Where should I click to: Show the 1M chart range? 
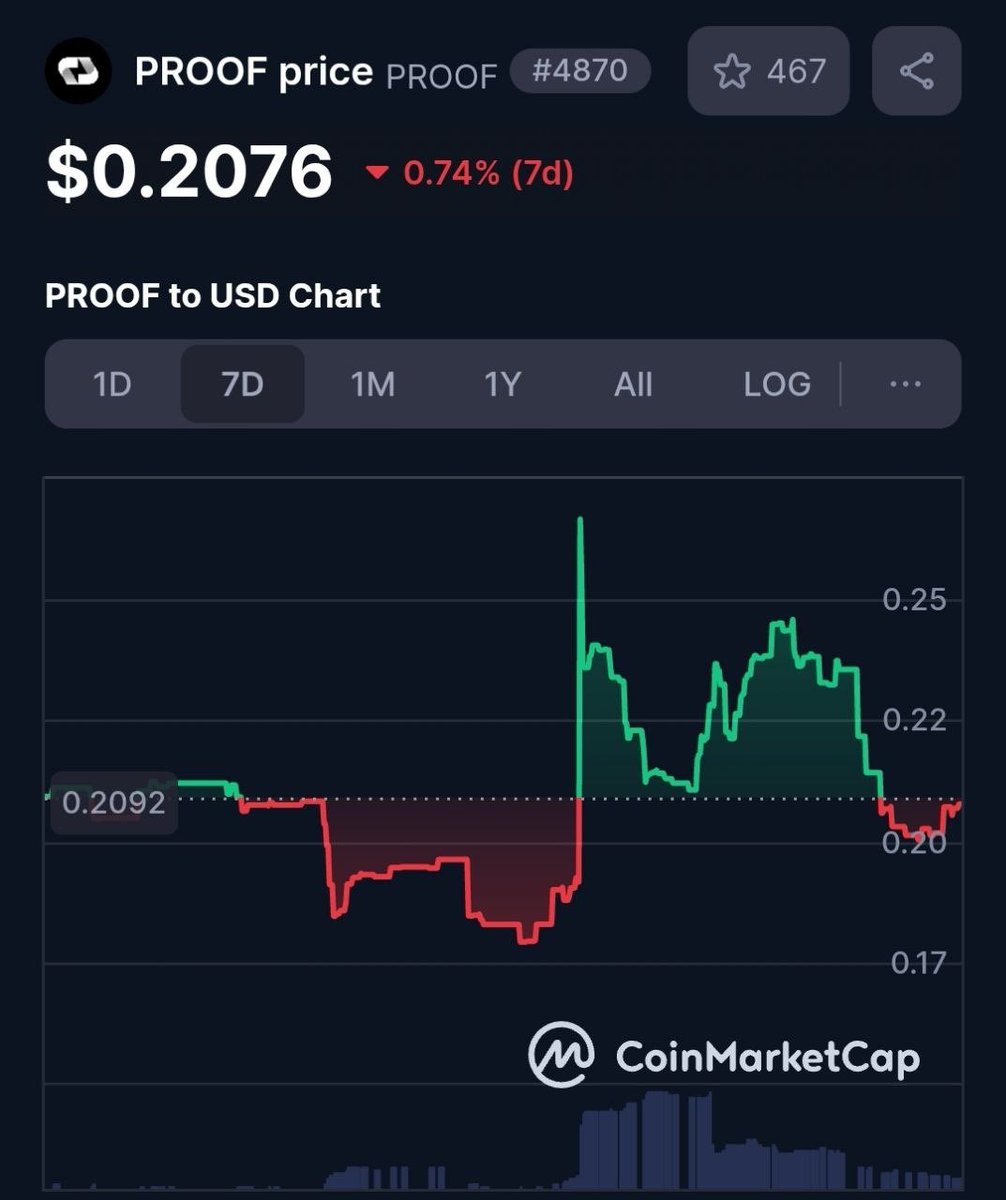point(373,384)
